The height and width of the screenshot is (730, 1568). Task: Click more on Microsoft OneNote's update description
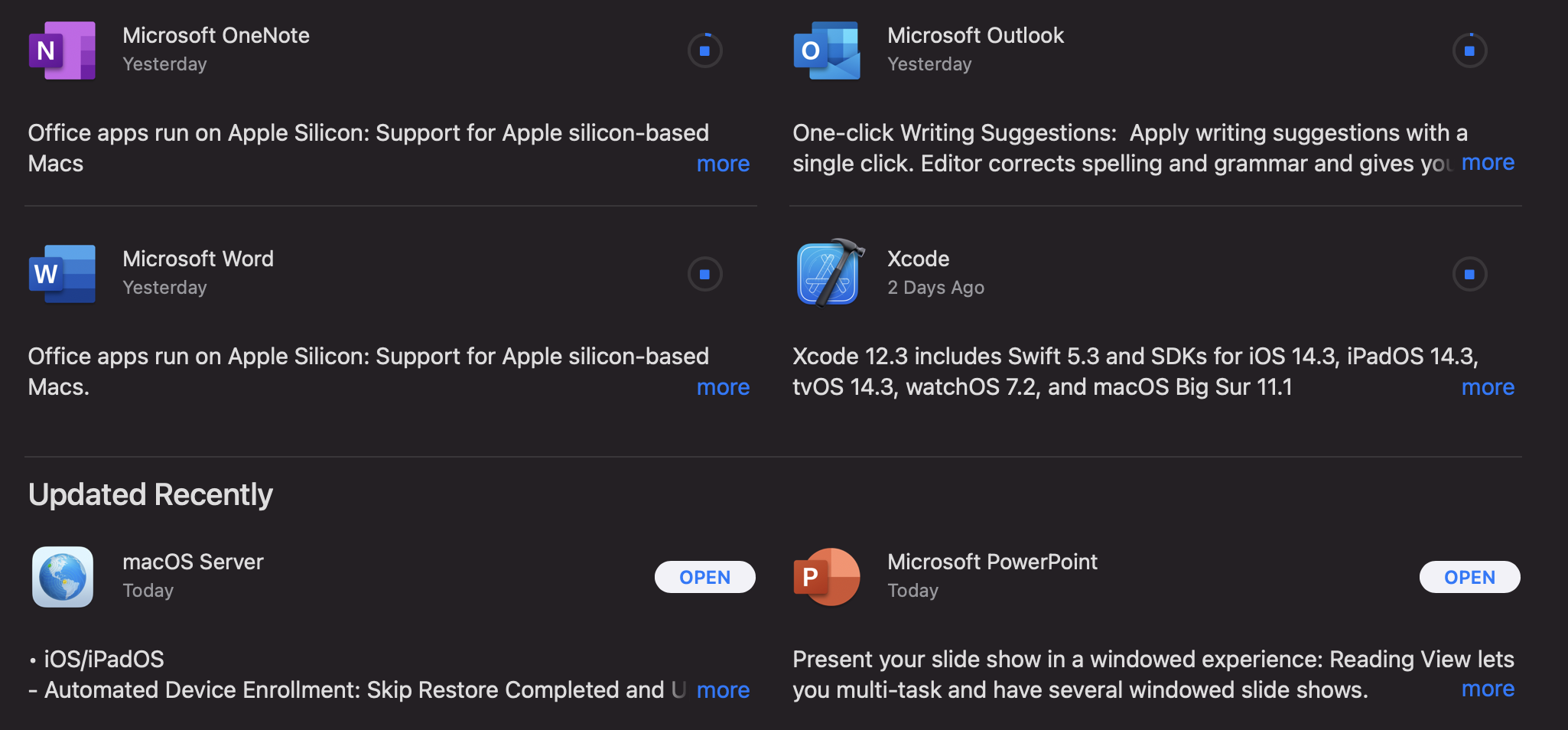pos(723,163)
